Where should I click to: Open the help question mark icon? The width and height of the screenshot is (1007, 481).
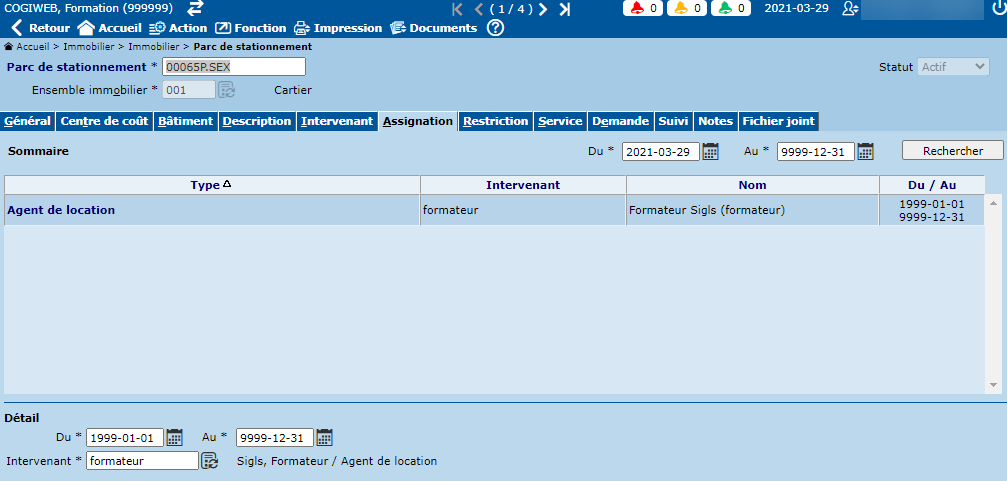pos(495,28)
